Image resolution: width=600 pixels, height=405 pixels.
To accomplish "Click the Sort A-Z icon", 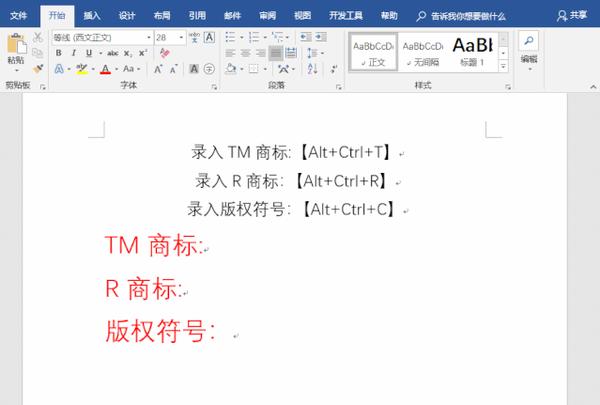I will (x=312, y=69).
